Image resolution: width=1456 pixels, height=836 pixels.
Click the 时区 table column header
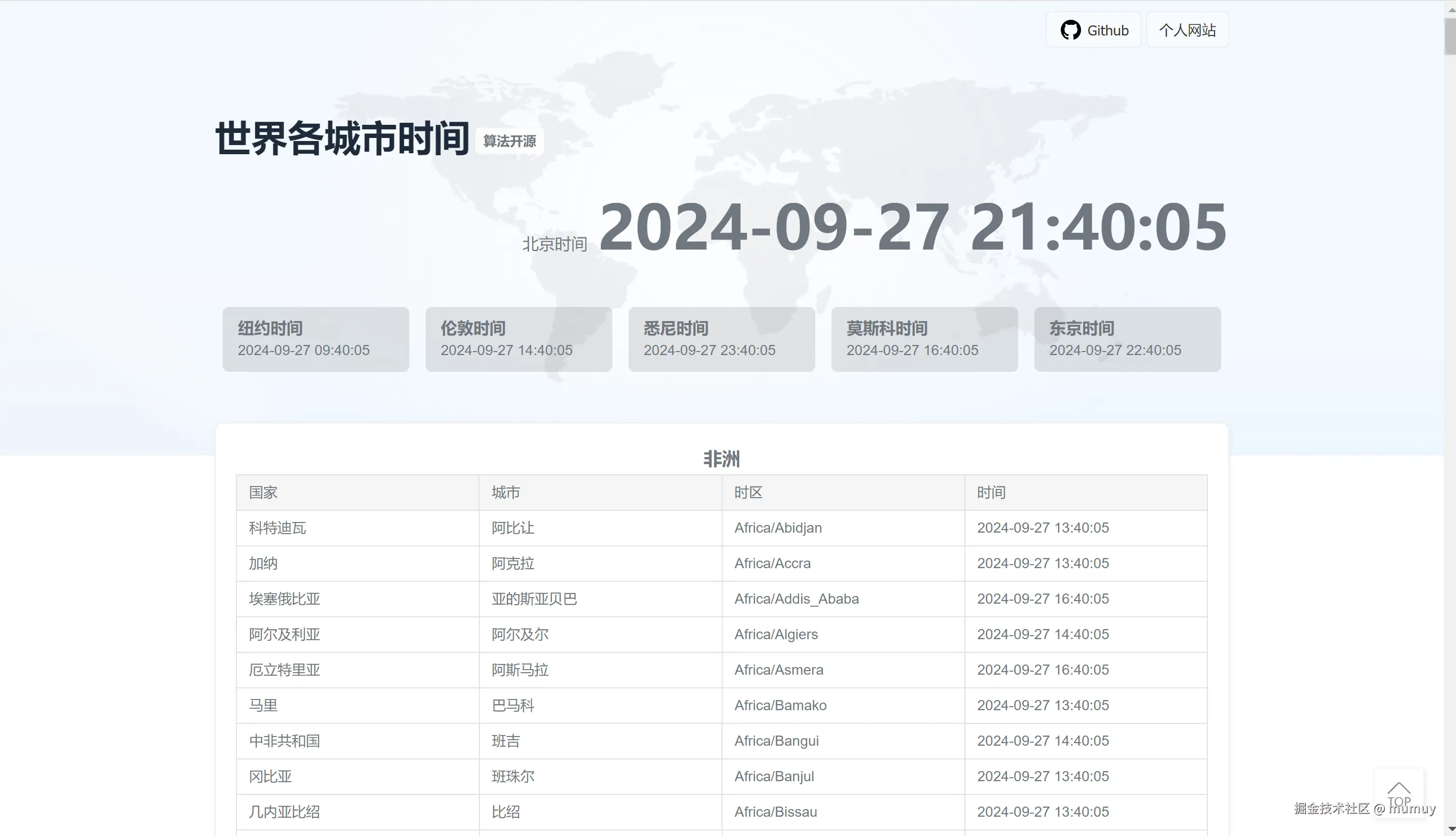click(747, 492)
